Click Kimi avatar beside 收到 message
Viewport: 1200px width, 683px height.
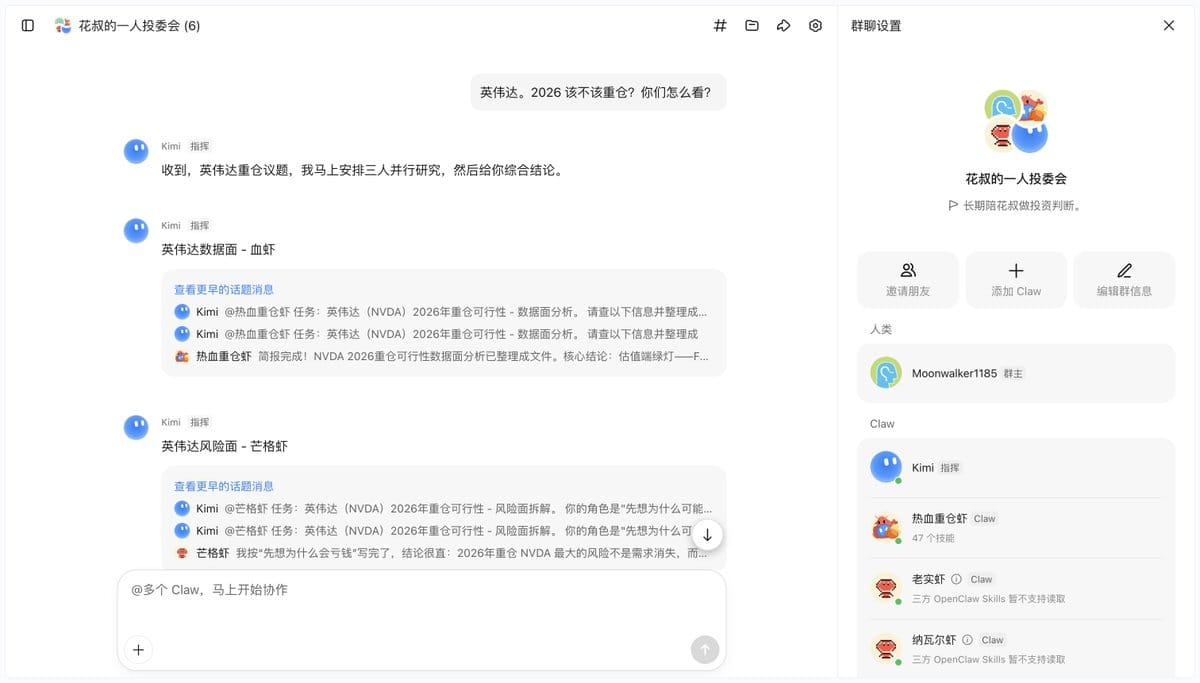pos(136,152)
